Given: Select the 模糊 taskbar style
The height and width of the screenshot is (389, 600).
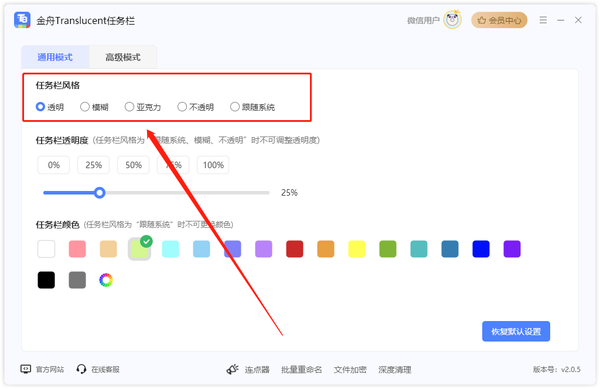Looking at the screenshot, I should point(94,107).
